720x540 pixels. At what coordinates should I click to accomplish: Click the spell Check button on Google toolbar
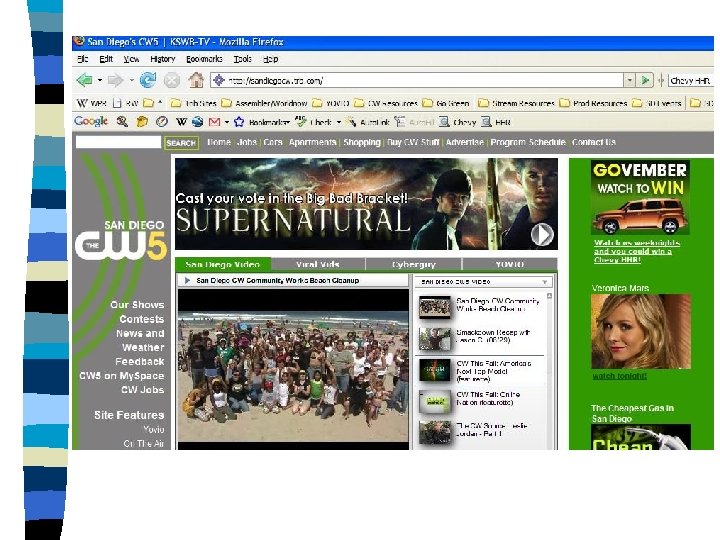click(314, 122)
